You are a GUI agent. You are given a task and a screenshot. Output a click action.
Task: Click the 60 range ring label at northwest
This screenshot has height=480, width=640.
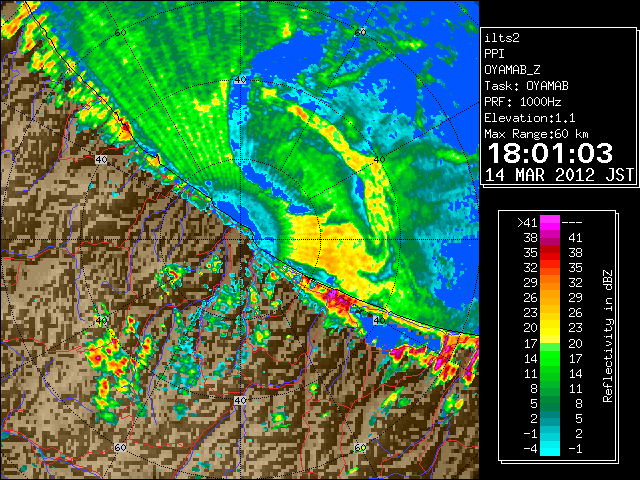coord(120,32)
